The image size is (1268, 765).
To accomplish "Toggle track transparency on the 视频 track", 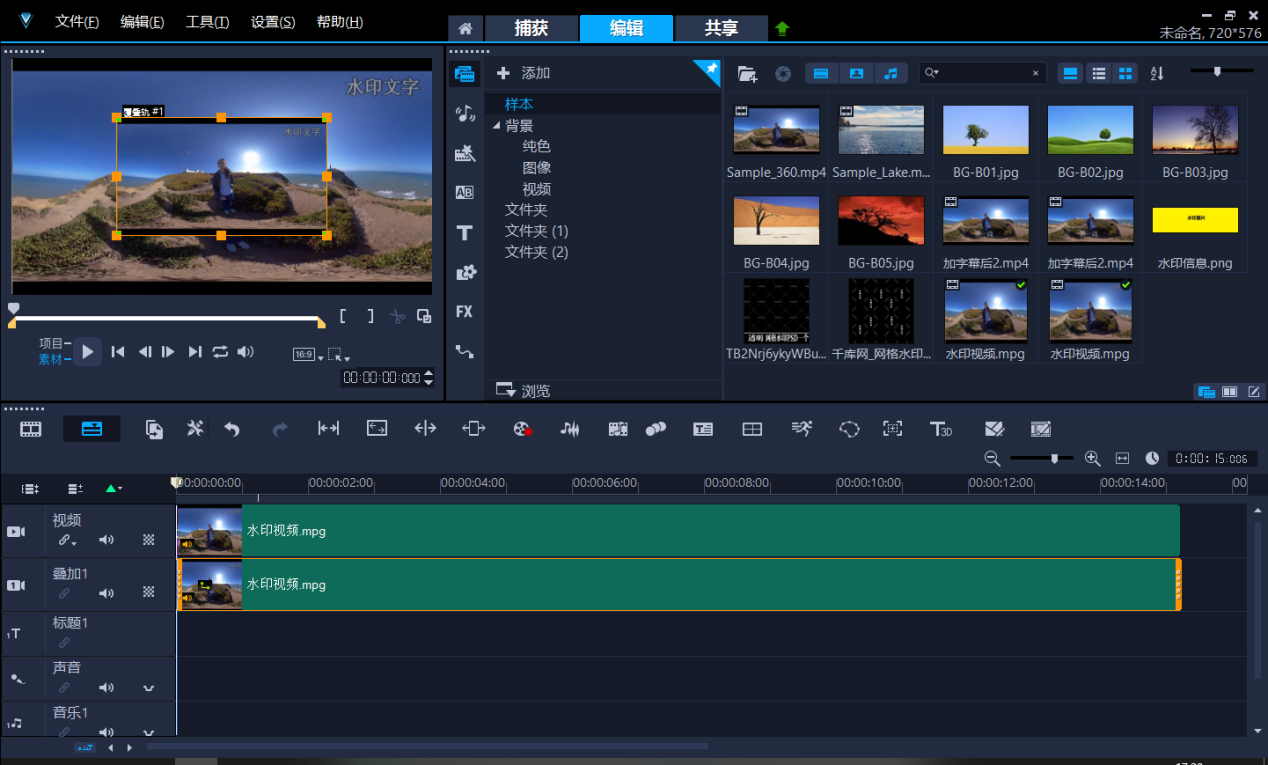I will click(x=149, y=540).
